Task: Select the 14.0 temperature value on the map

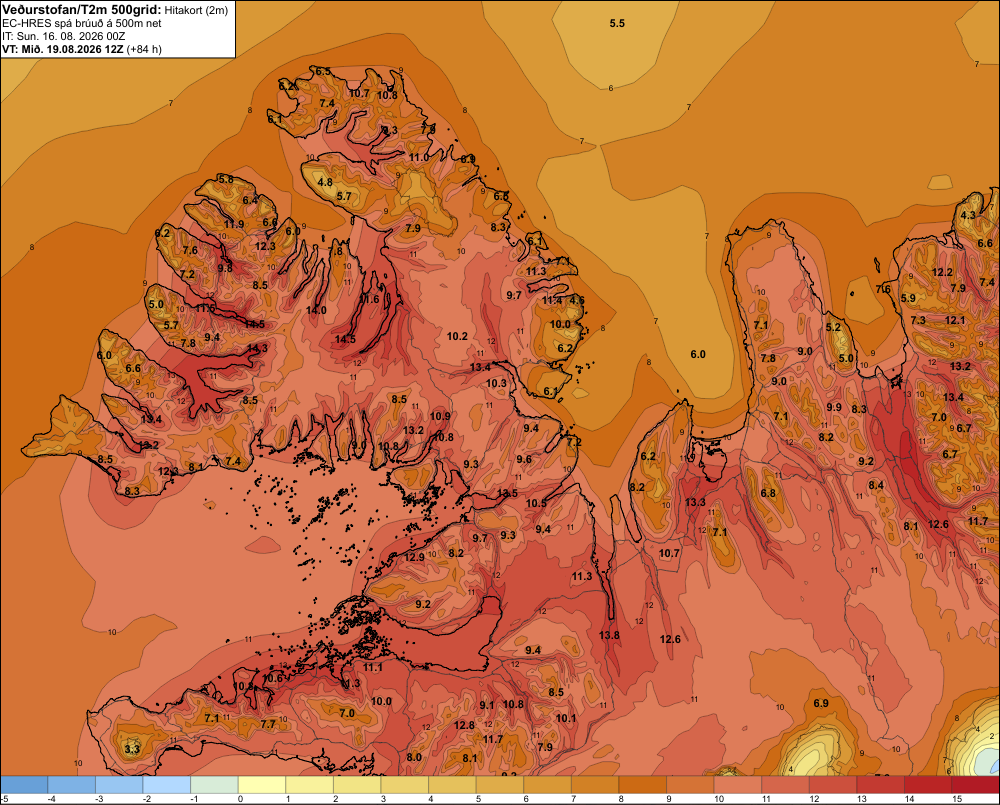Action: [x=316, y=311]
